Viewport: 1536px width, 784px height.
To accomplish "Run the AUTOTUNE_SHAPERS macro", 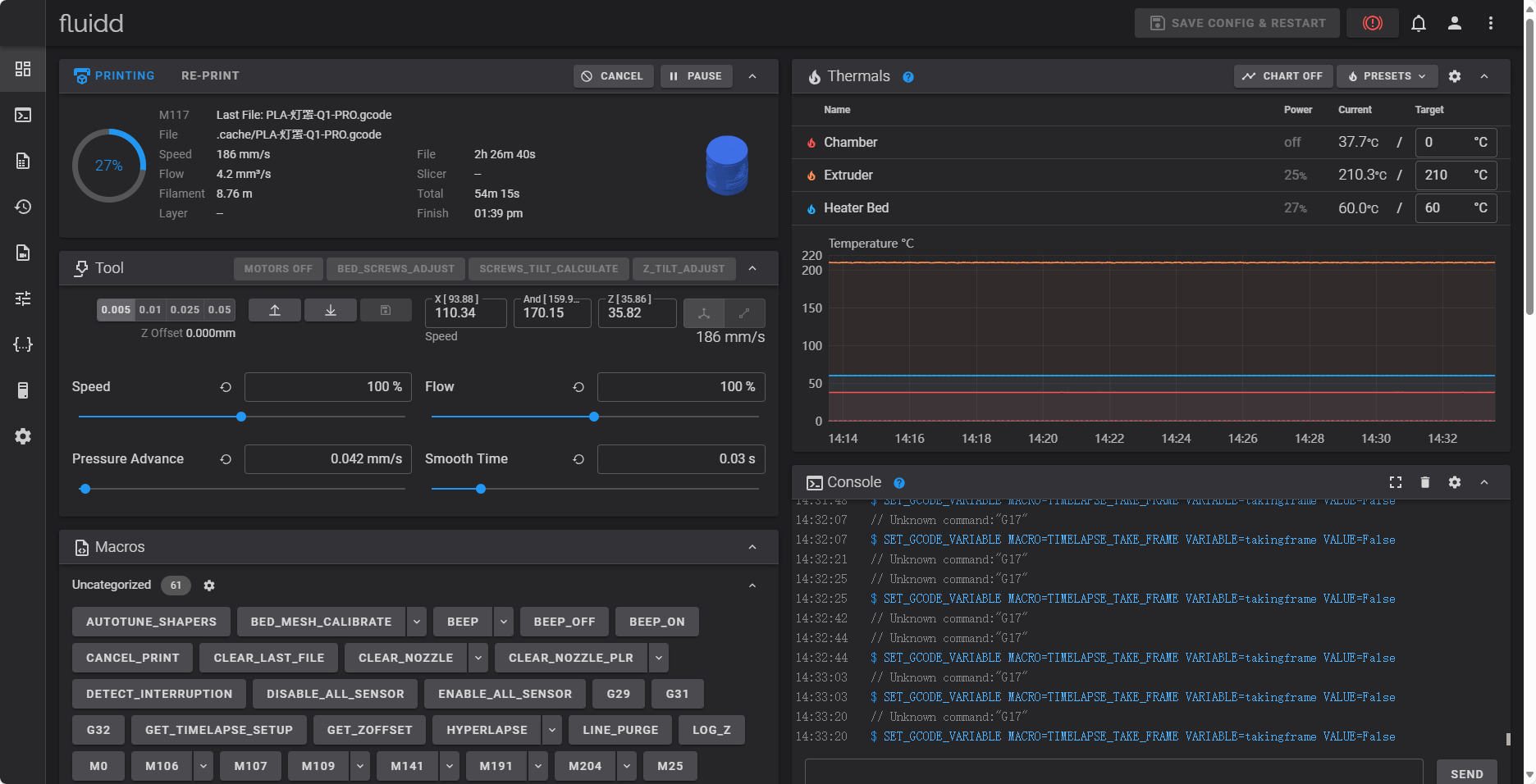I will click(x=151, y=622).
